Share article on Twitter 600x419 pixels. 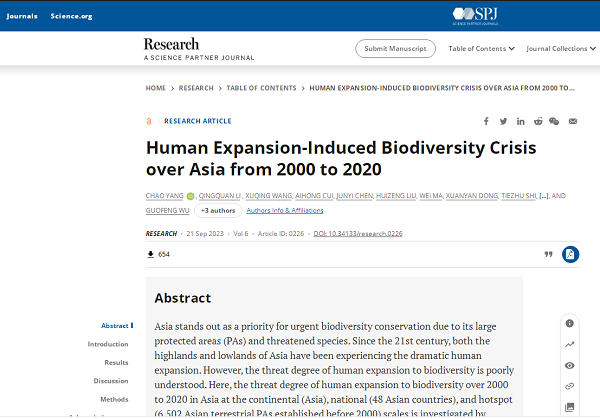click(x=504, y=121)
